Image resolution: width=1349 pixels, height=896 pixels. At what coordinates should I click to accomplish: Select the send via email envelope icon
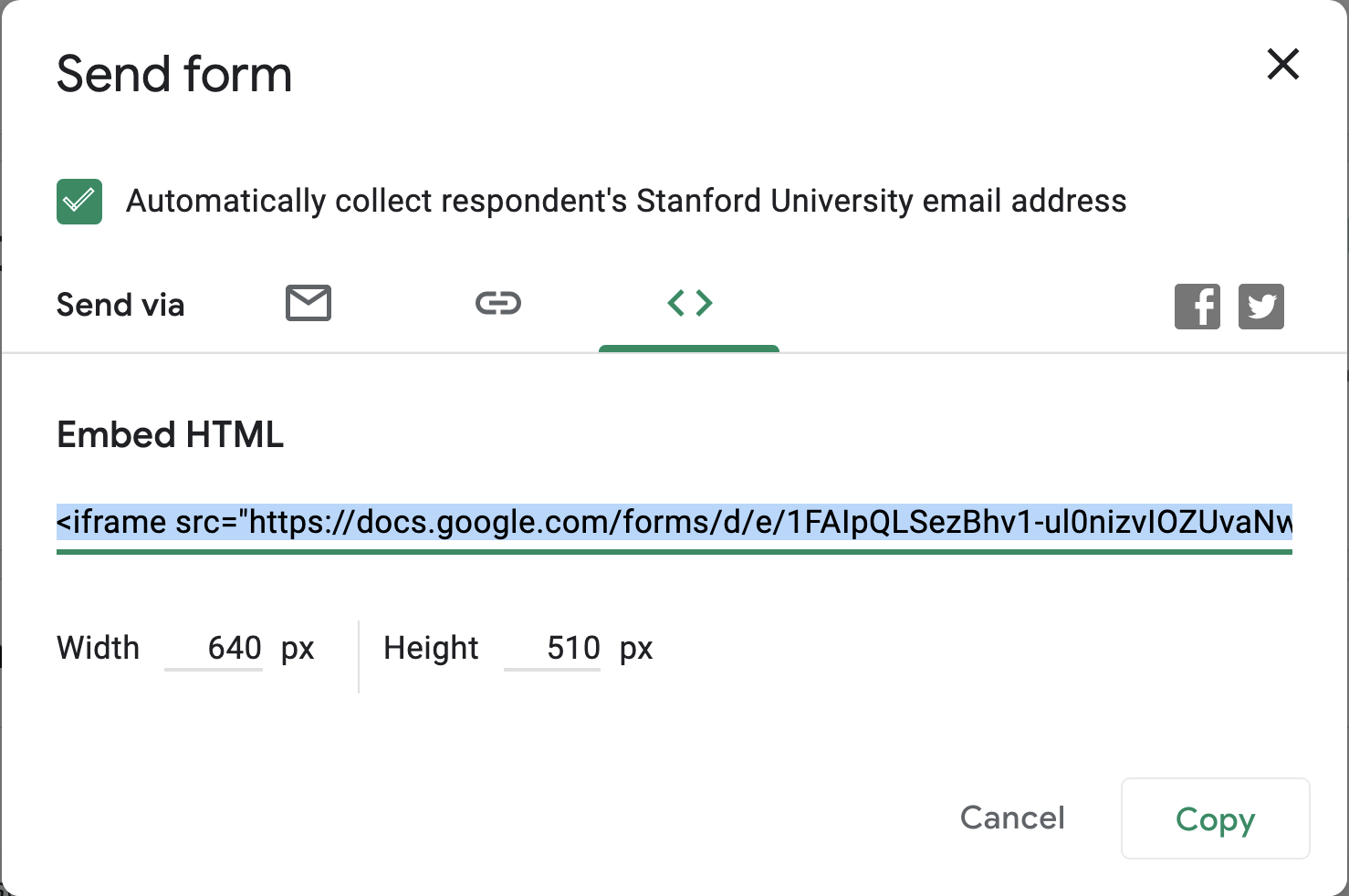tap(308, 303)
